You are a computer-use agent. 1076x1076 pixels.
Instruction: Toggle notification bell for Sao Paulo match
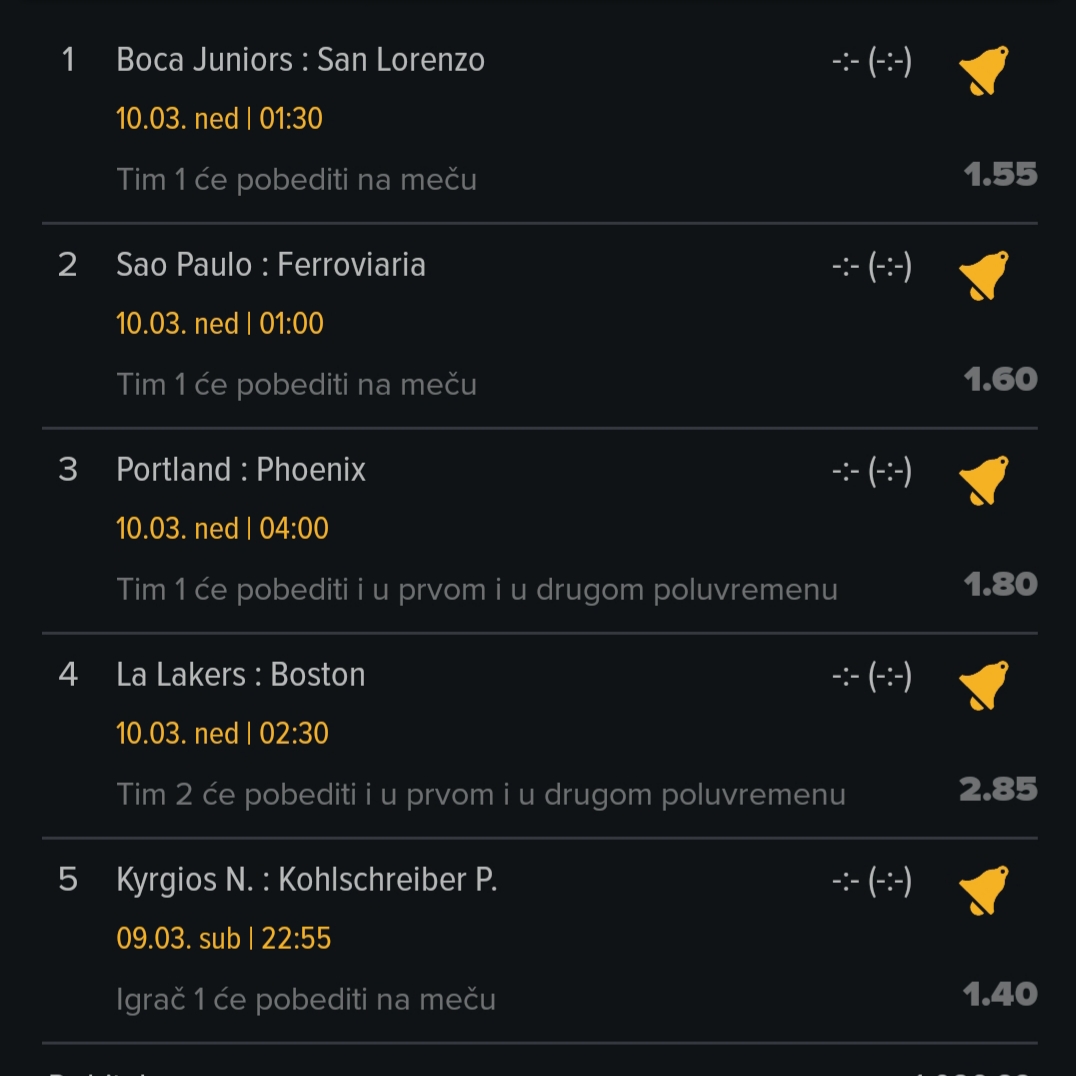(x=983, y=275)
